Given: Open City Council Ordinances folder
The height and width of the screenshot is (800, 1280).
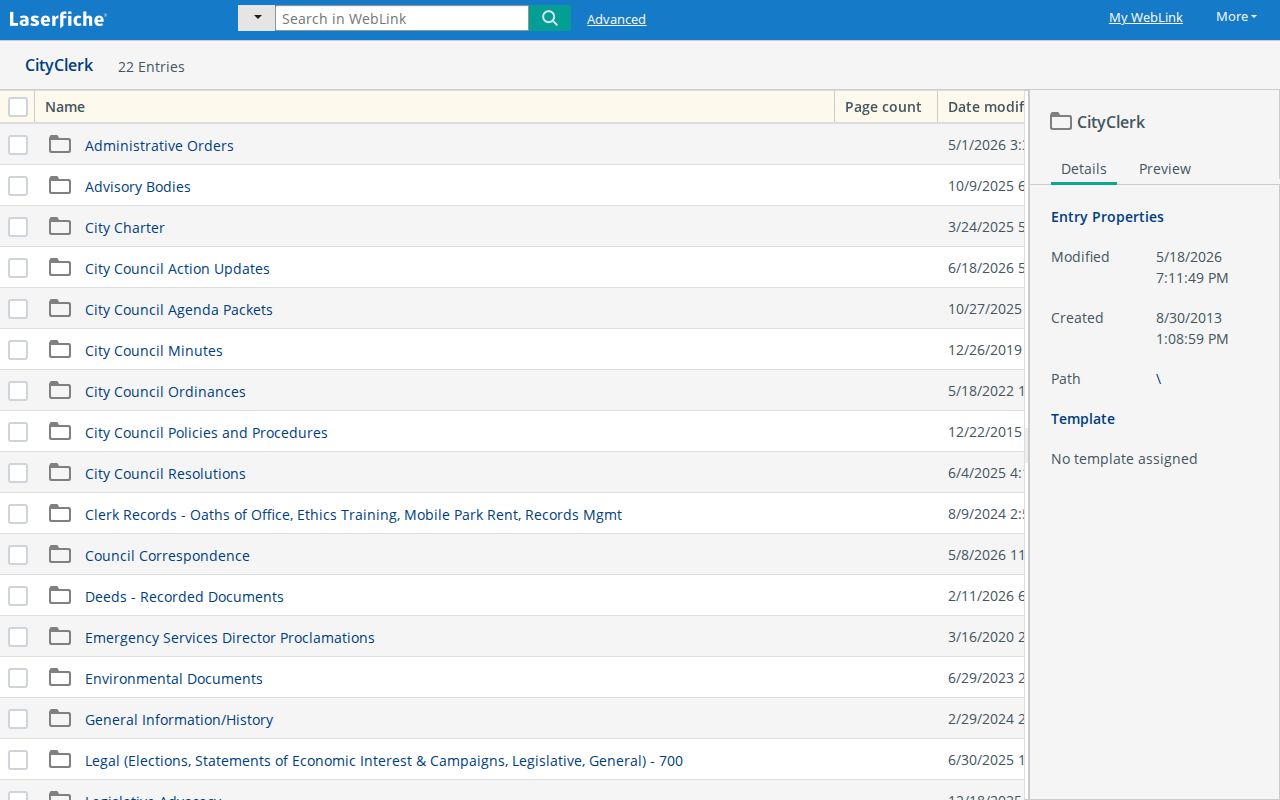Looking at the screenshot, I should click(165, 392).
